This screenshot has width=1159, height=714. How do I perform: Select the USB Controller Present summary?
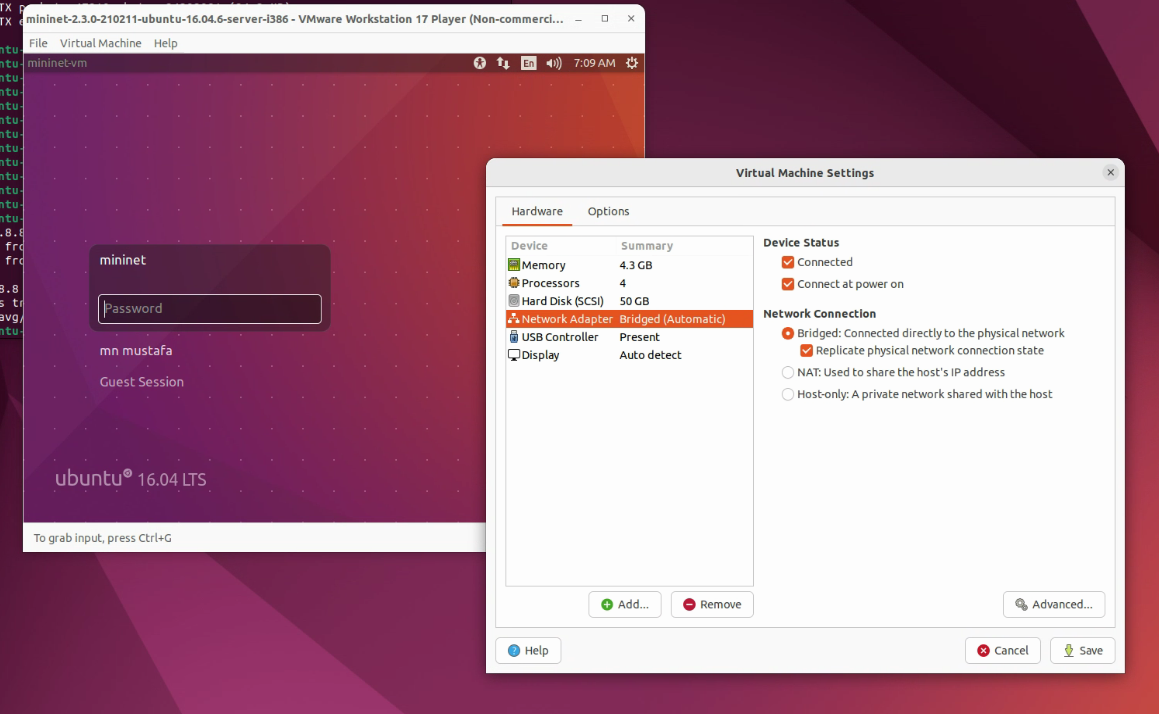(x=639, y=337)
